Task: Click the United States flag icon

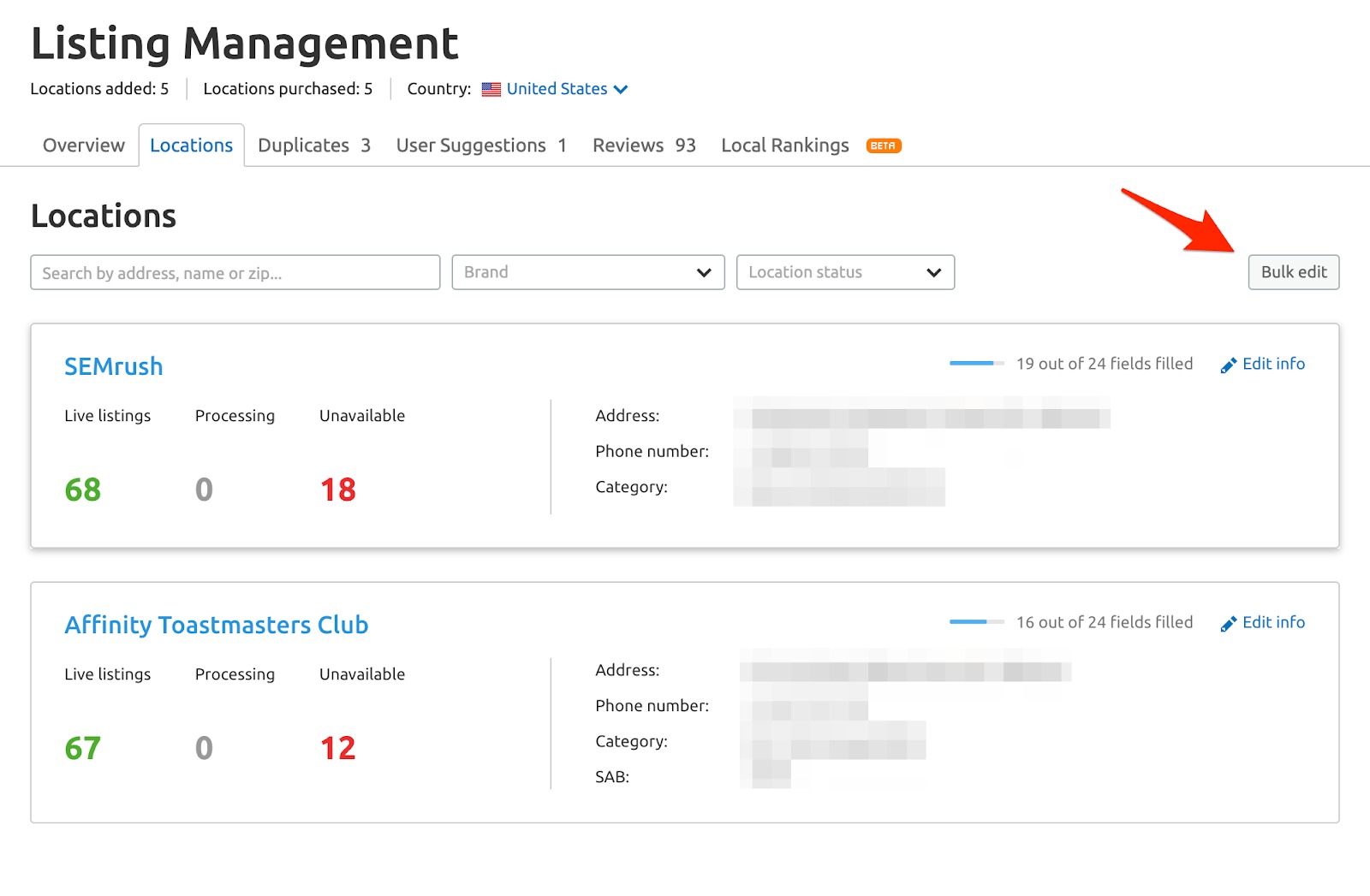Action: pyautogui.click(x=491, y=89)
